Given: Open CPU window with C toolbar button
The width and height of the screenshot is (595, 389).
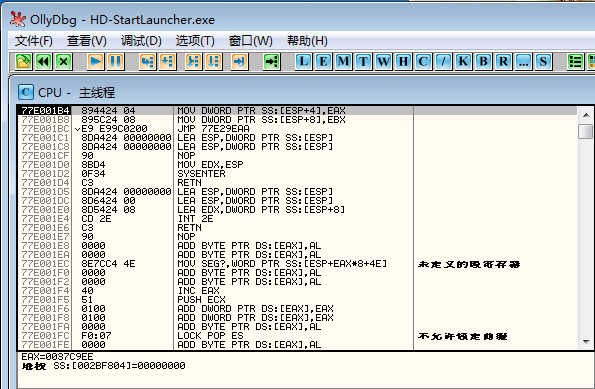Looking at the screenshot, I should [423, 61].
